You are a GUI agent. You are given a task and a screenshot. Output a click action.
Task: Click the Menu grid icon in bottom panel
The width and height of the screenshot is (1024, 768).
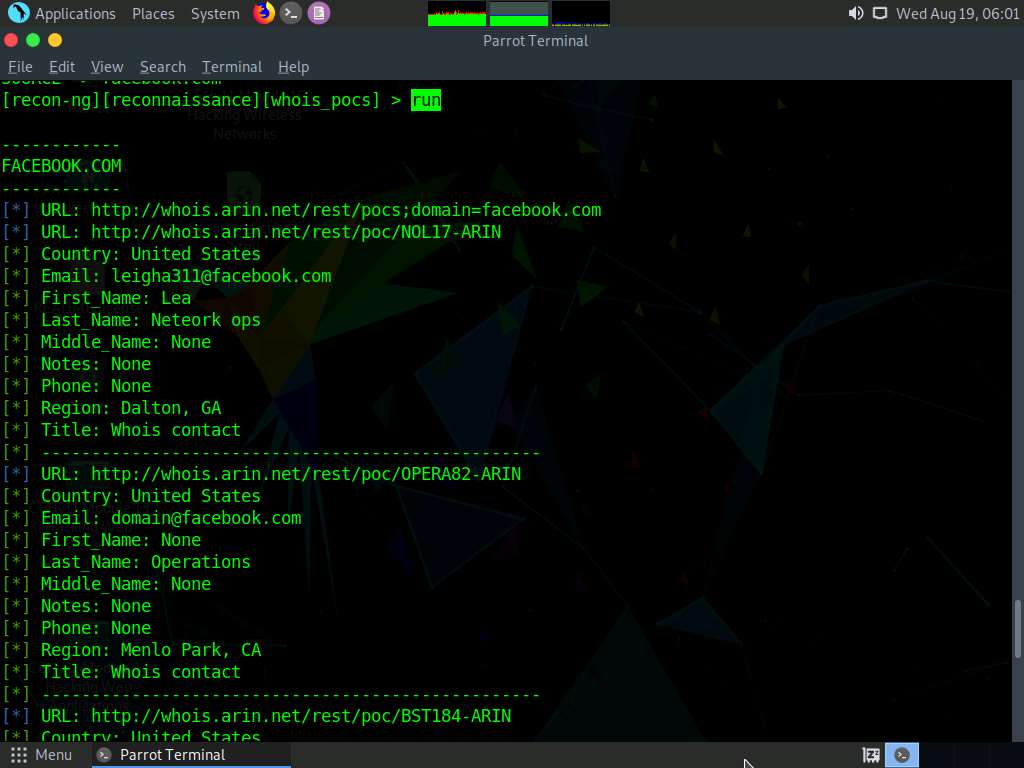[19, 755]
